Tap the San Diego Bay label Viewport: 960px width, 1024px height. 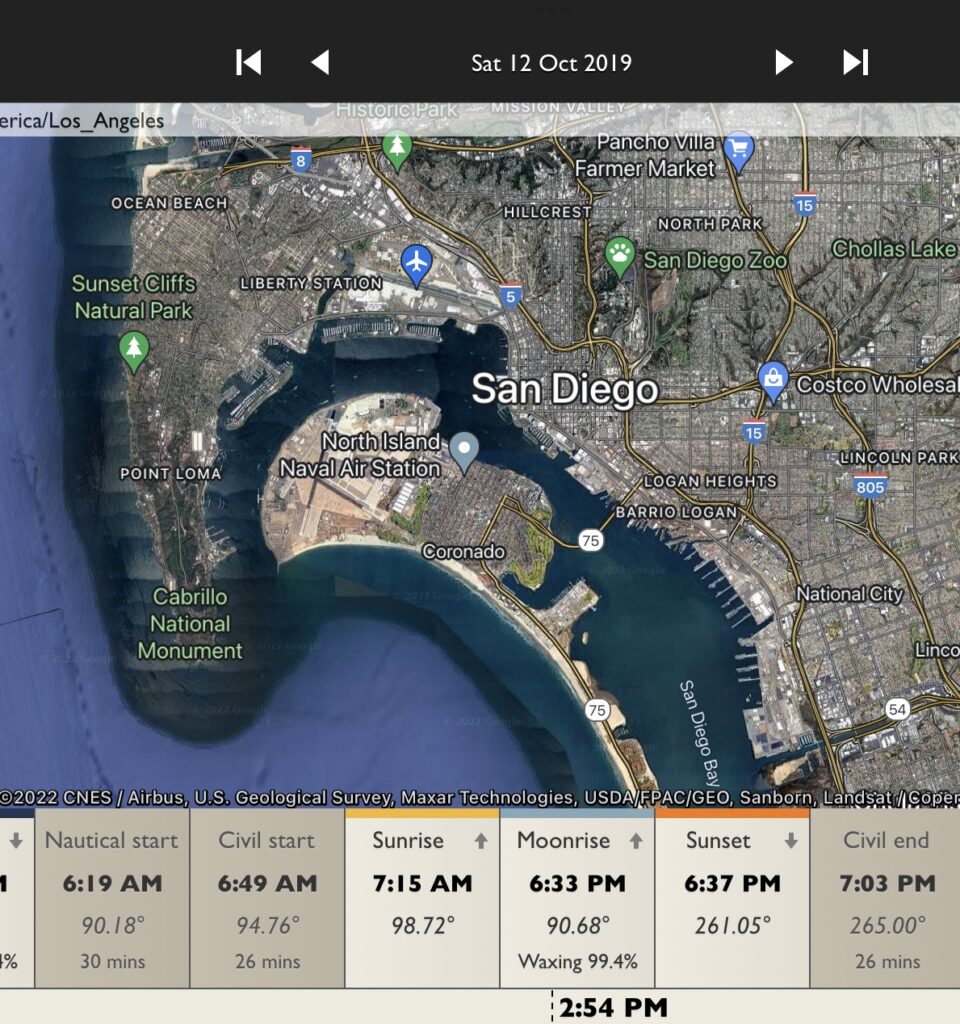click(x=699, y=733)
